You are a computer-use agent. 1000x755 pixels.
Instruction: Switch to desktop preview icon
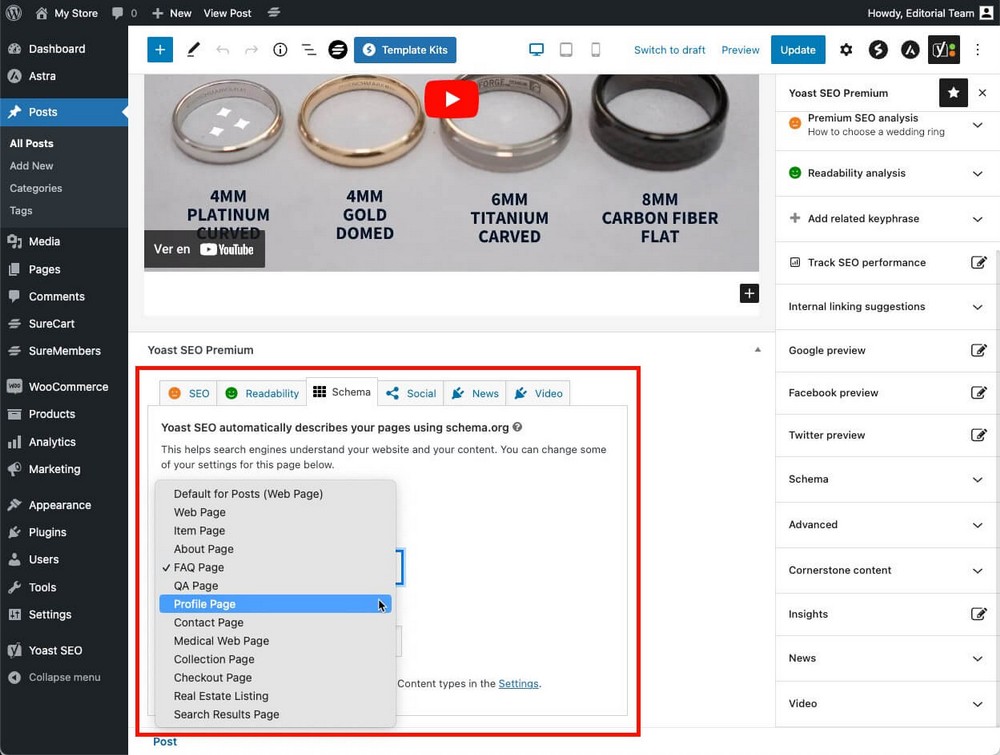pyautogui.click(x=537, y=50)
